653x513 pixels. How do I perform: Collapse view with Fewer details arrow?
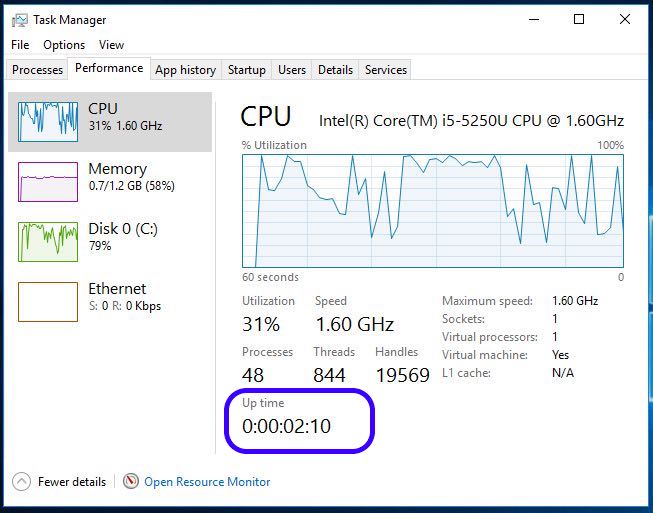point(21,481)
